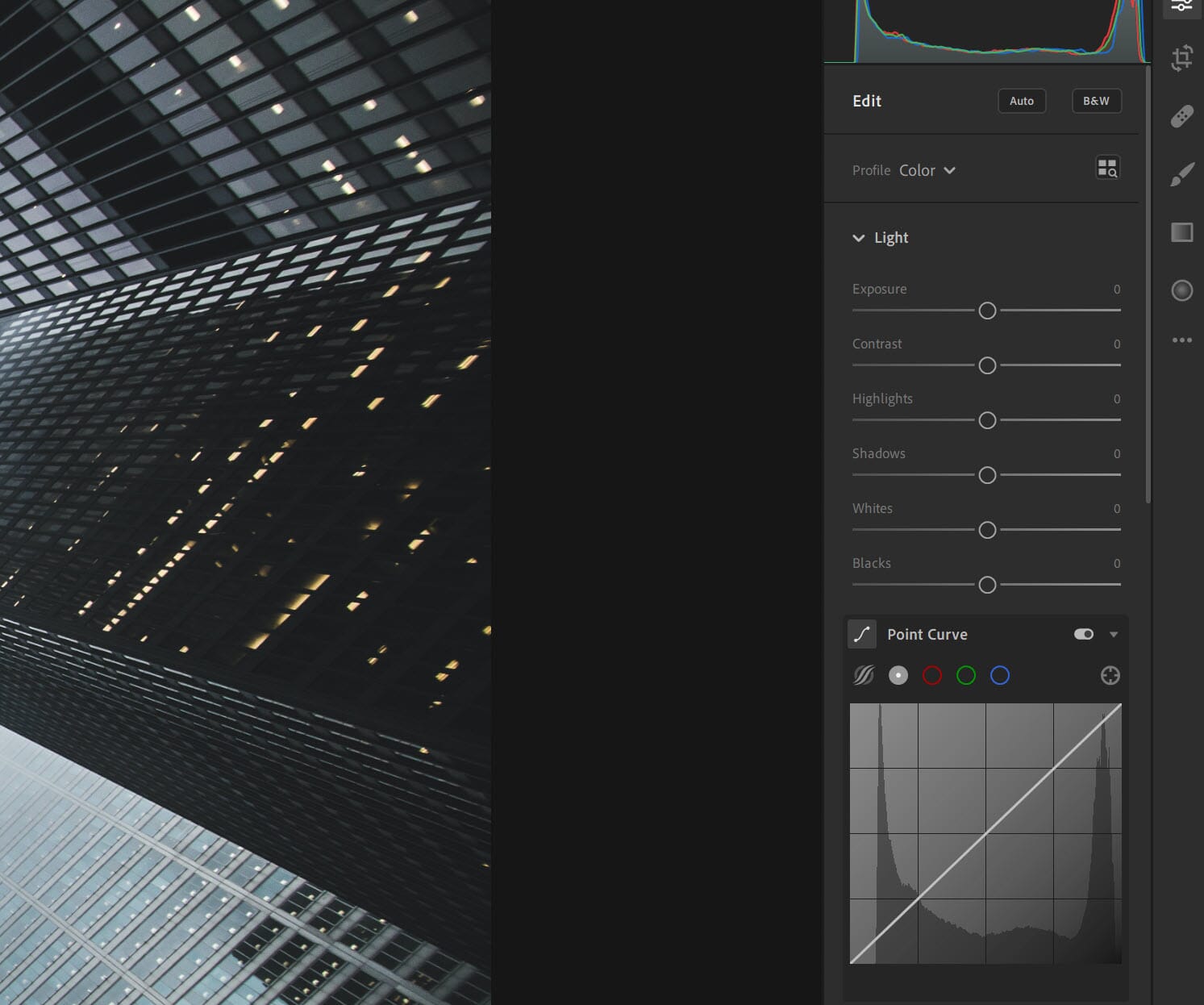Click the Shadows slider handle
The image size is (1204, 1005).
coord(987,475)
